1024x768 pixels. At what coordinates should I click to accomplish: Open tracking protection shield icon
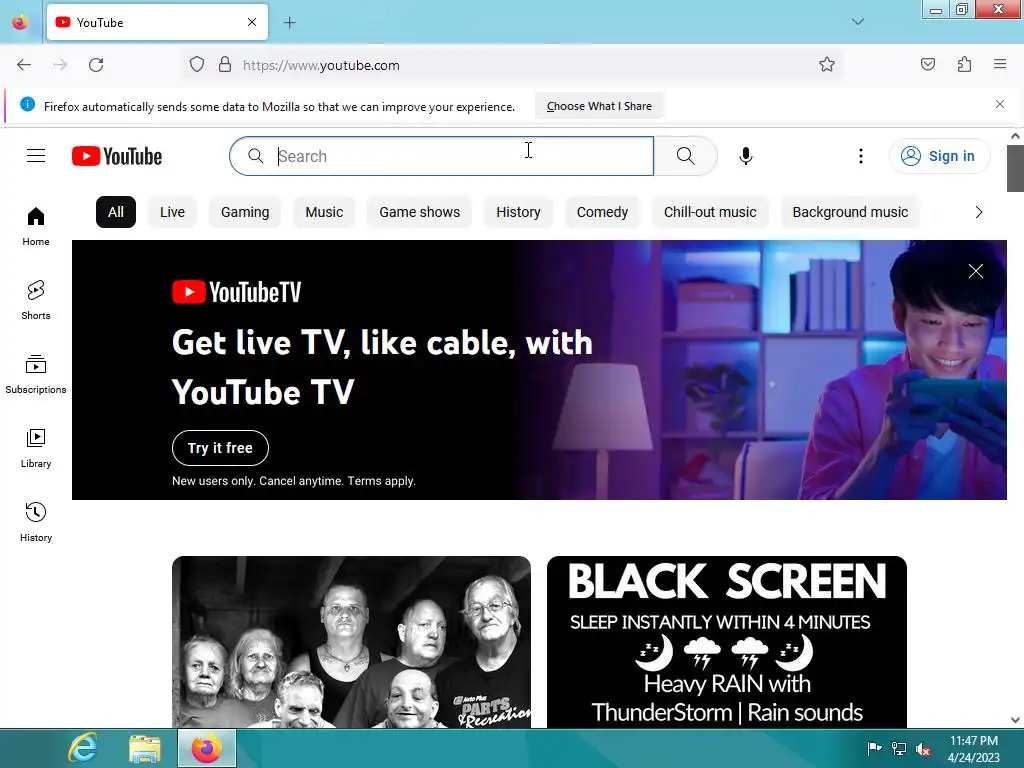pyautogui.click(x=197, y=65)
